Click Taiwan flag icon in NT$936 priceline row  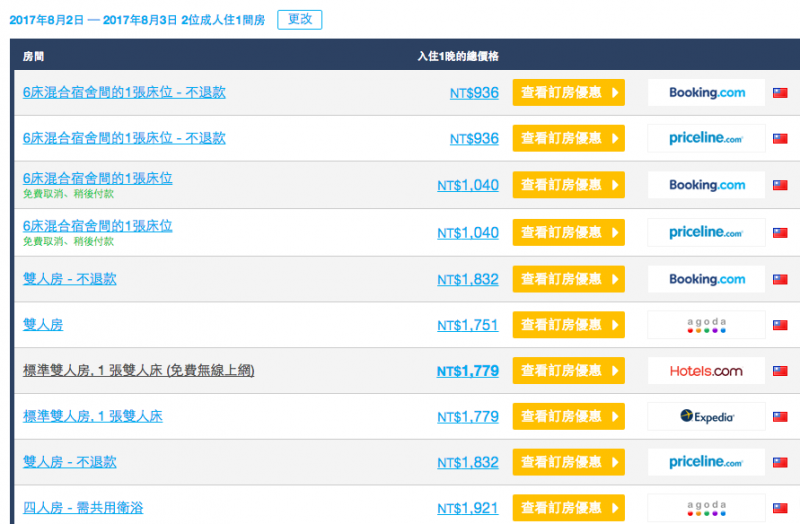click(x=780, y=139)
